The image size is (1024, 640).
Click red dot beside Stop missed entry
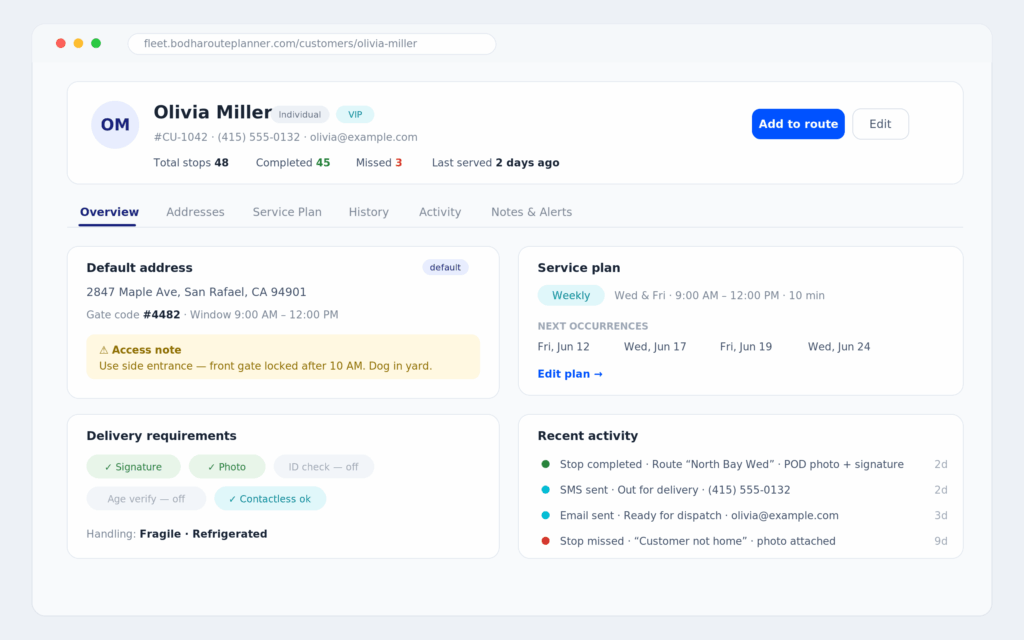pos(545,541)
